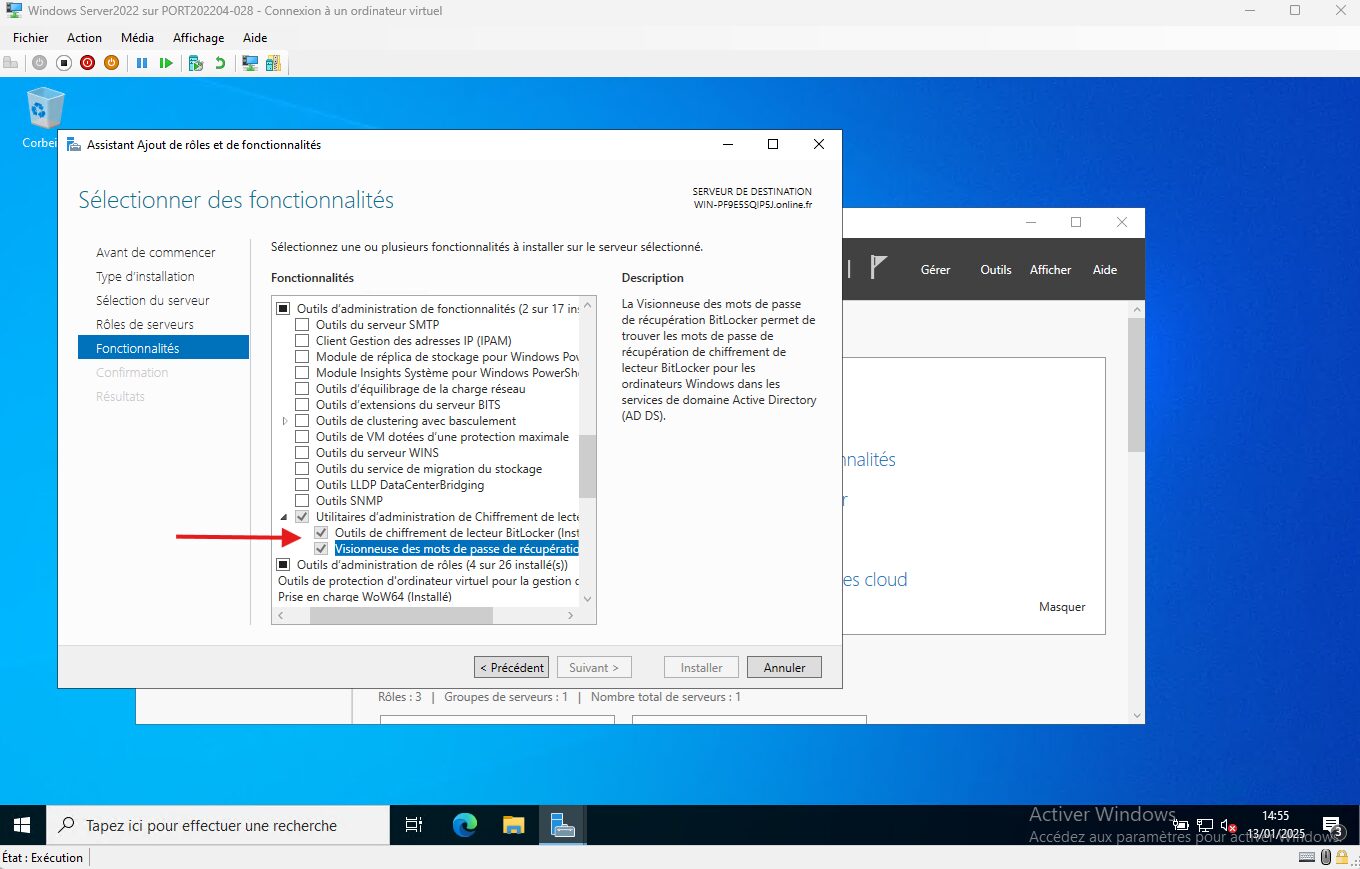Image resolution: width=1360 pixels, height=869 pixels.
Task: Click the green Revert arrow icon
Action: click(220, 62)
